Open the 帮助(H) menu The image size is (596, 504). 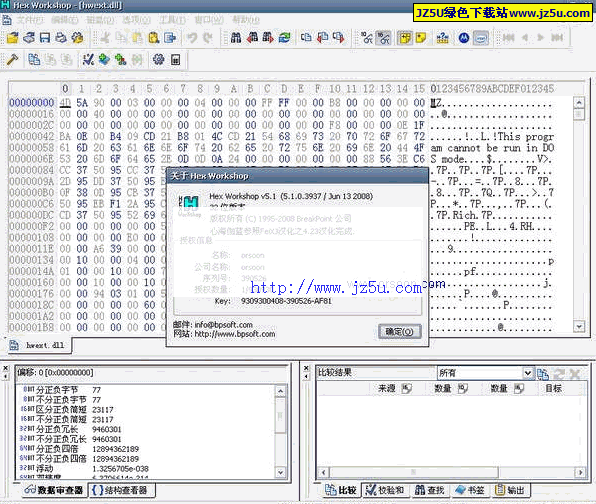(246, 20)
